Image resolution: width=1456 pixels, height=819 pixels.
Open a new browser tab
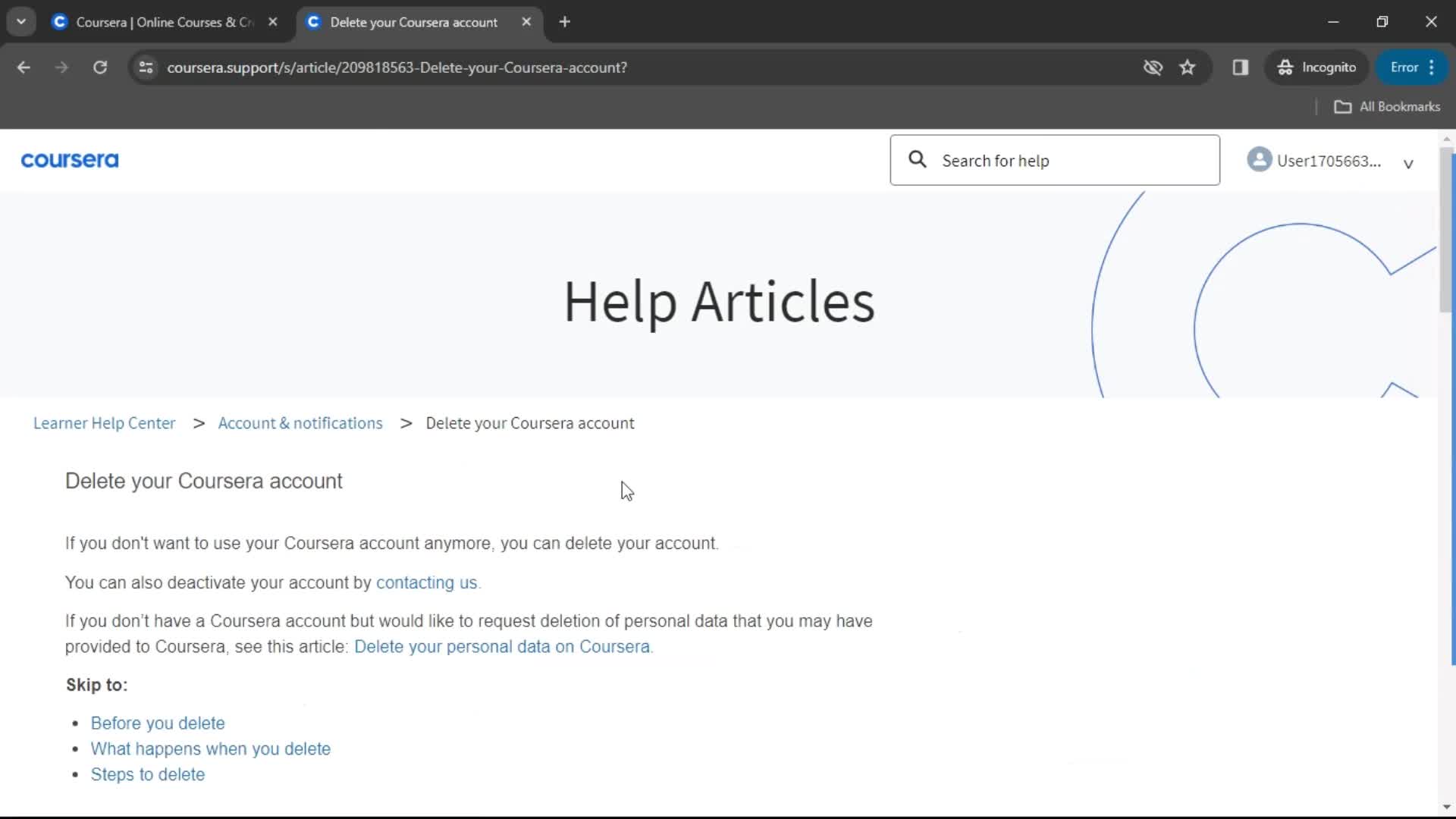click(565, 22)
